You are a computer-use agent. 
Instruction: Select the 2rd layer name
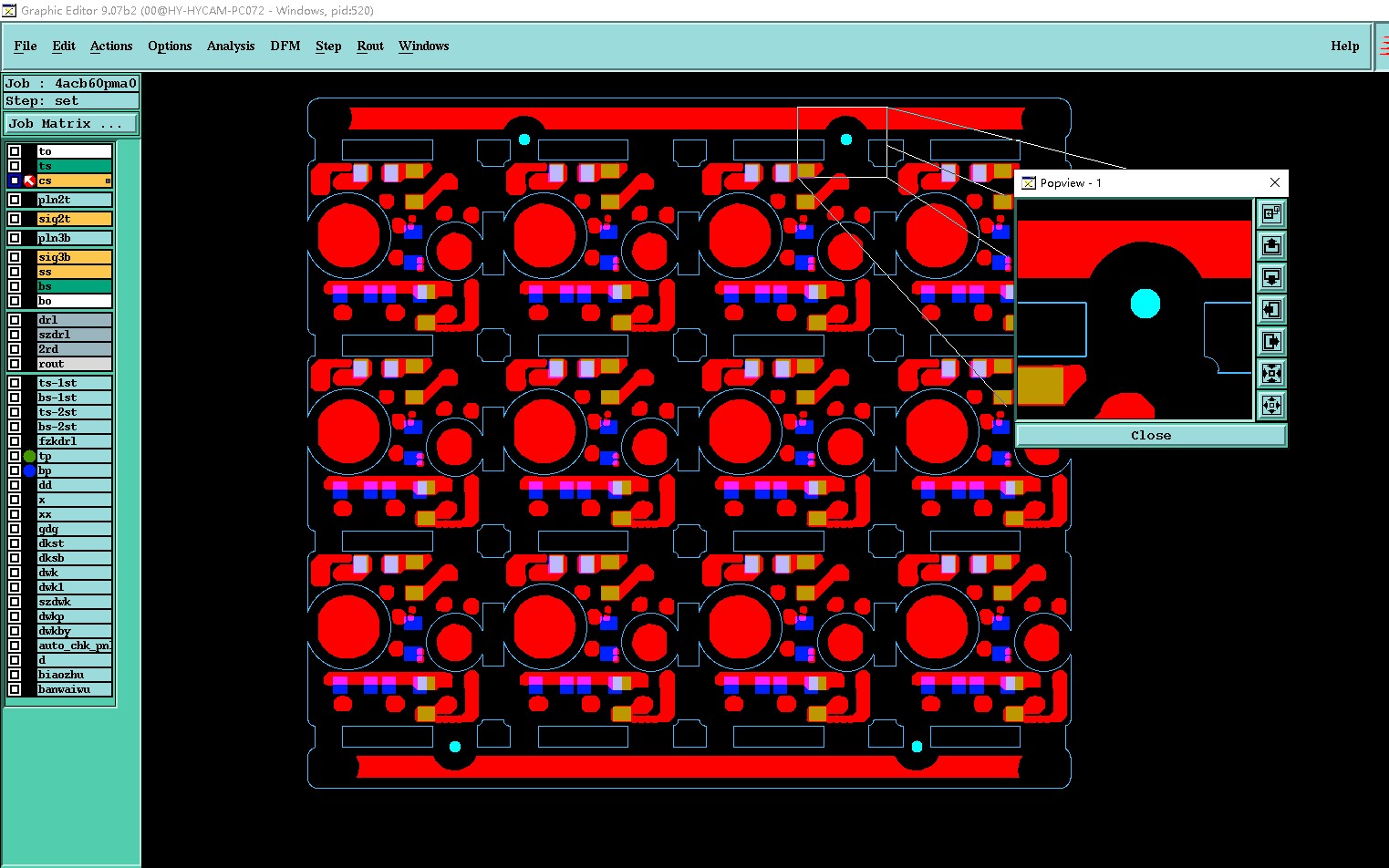tap(74, 349)
